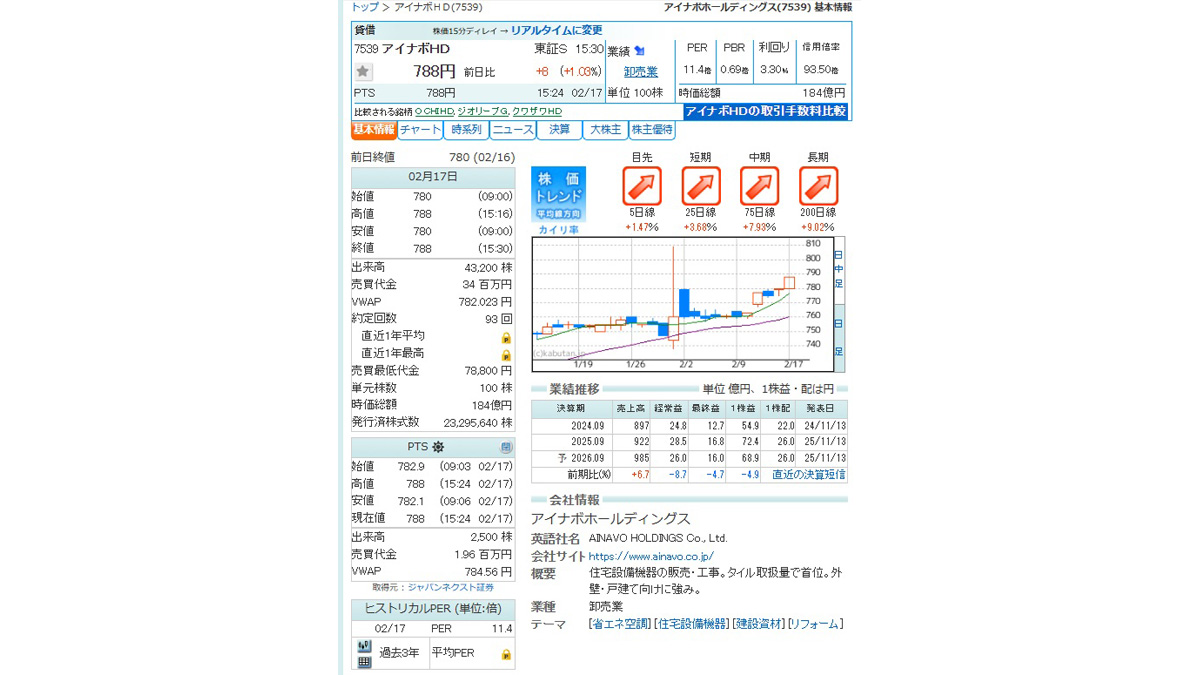The image size is (1200, 675).
Task: Click the アイナボHDの取引手数料比較 banner
Action: pos(766,111)
